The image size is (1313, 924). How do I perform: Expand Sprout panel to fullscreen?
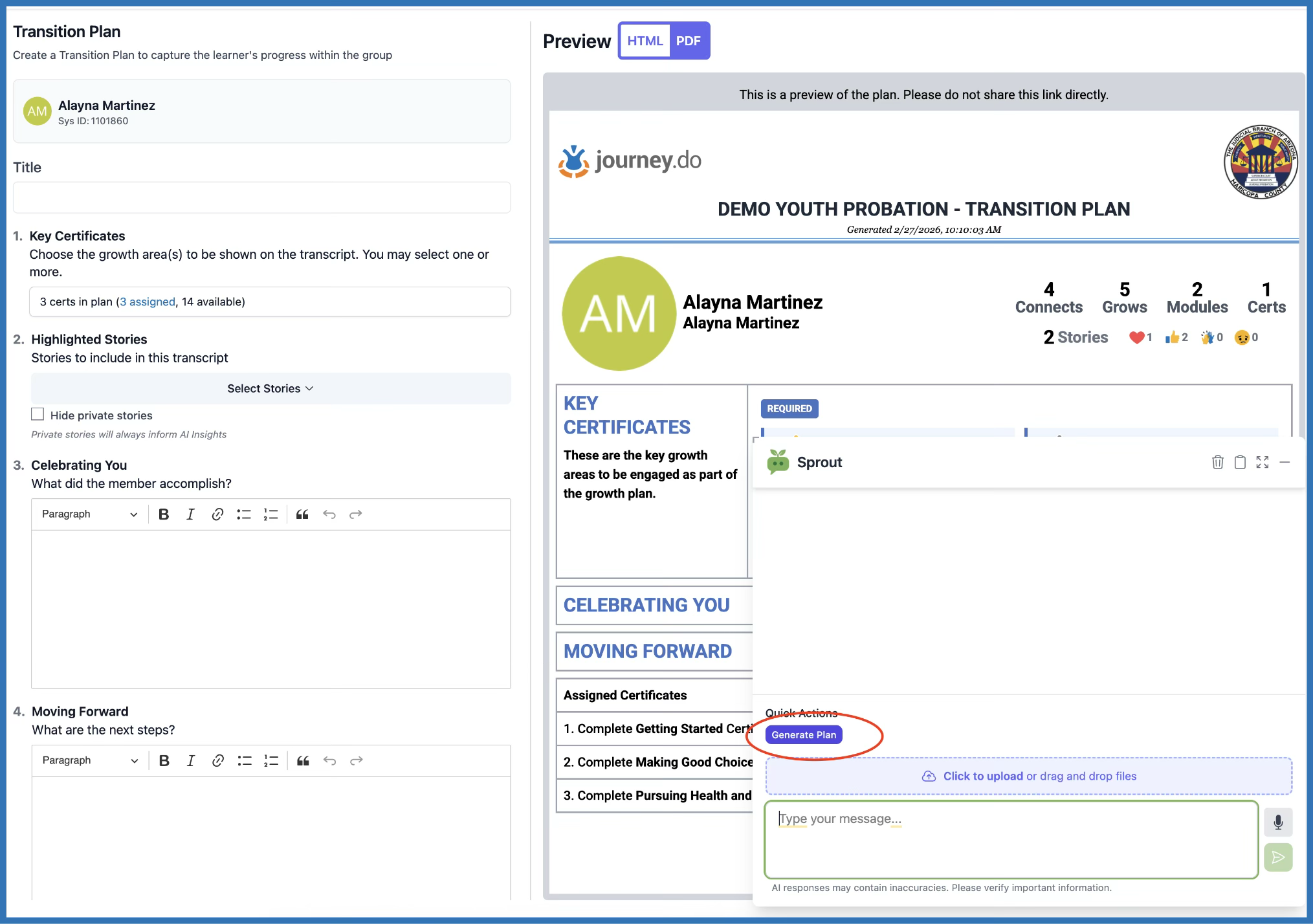[x=1263, y=462]
